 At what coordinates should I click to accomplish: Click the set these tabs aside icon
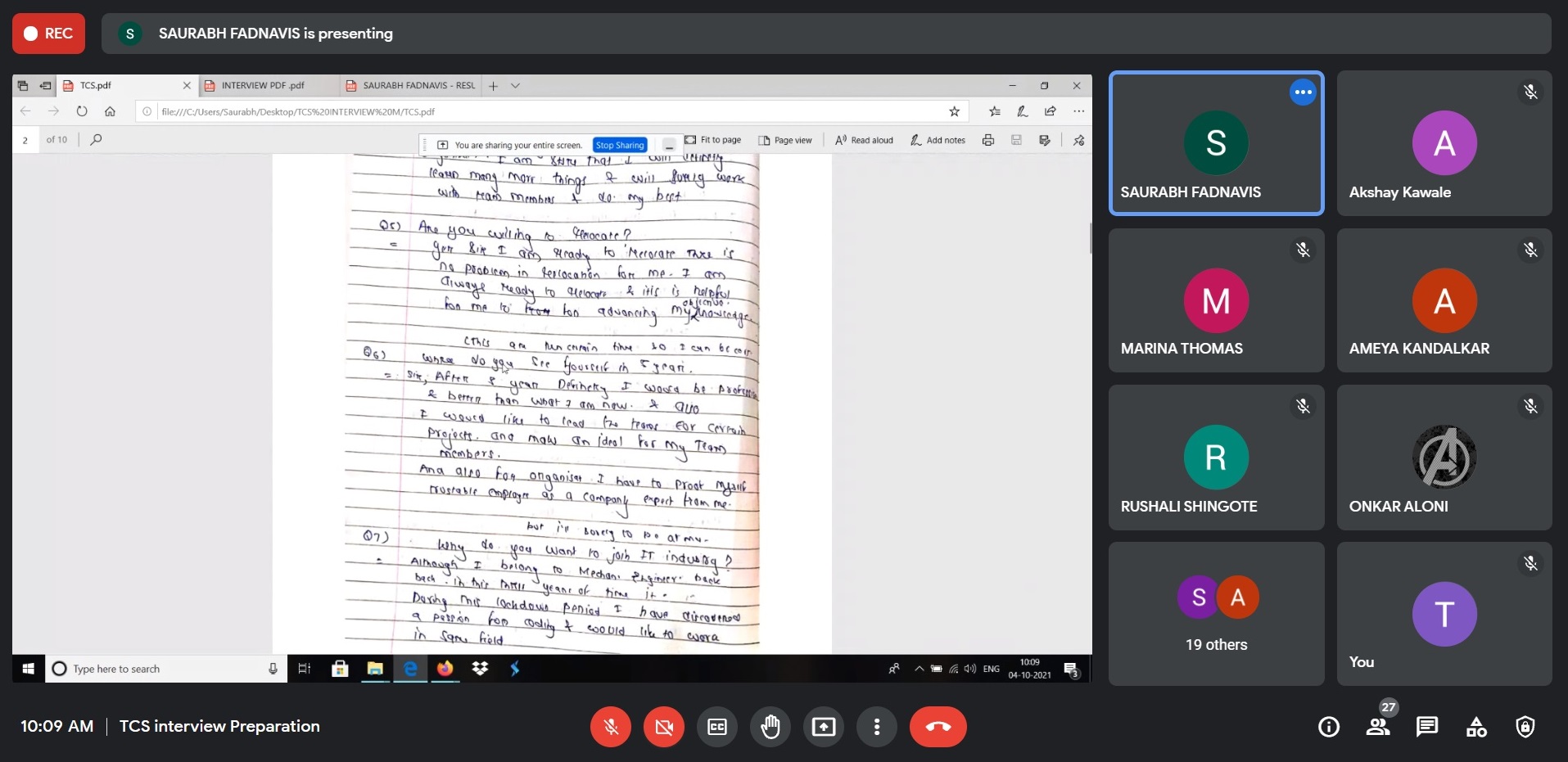click(x=45, y=85)
